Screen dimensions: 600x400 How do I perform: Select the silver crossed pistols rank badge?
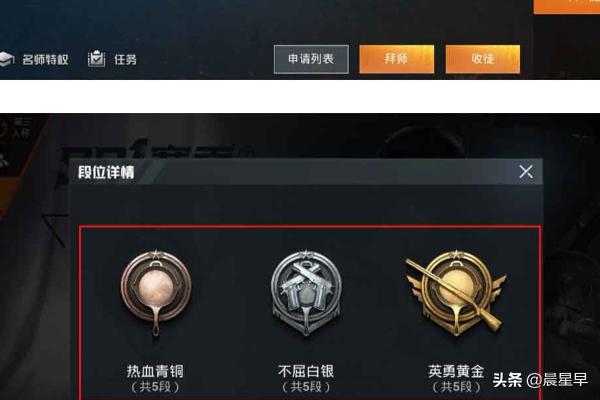[306, 293]
